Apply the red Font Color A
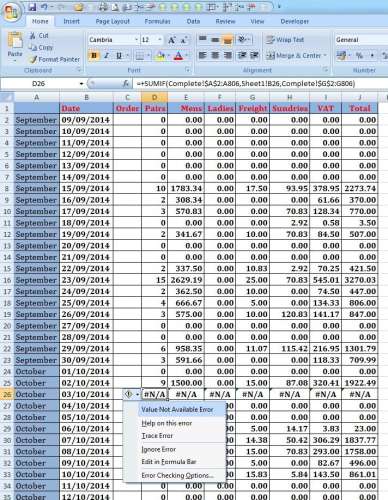The width and height of the screenshot is (388, 500). pos(178,56)
